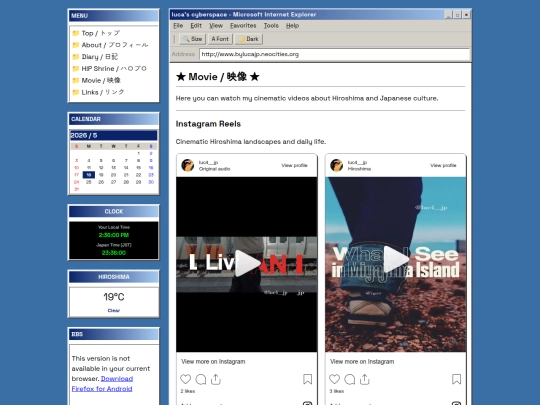Viewport: 540px width, 405px height.
Task: Open Links / リンク from the menu
Action: [x=103, y=92]
